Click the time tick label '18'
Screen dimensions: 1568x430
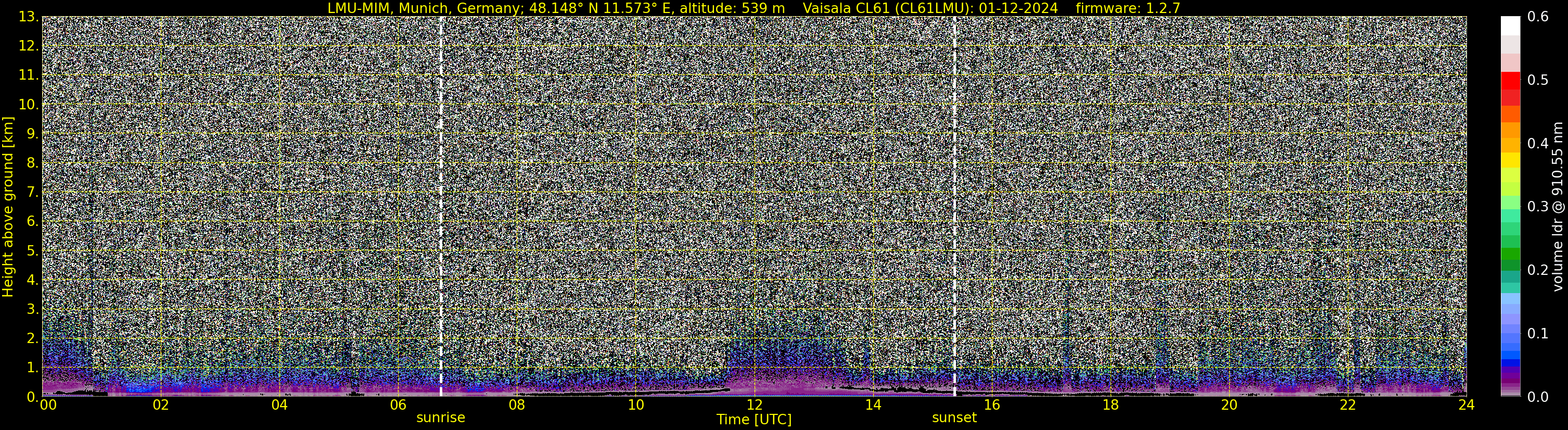point(1110,405)
